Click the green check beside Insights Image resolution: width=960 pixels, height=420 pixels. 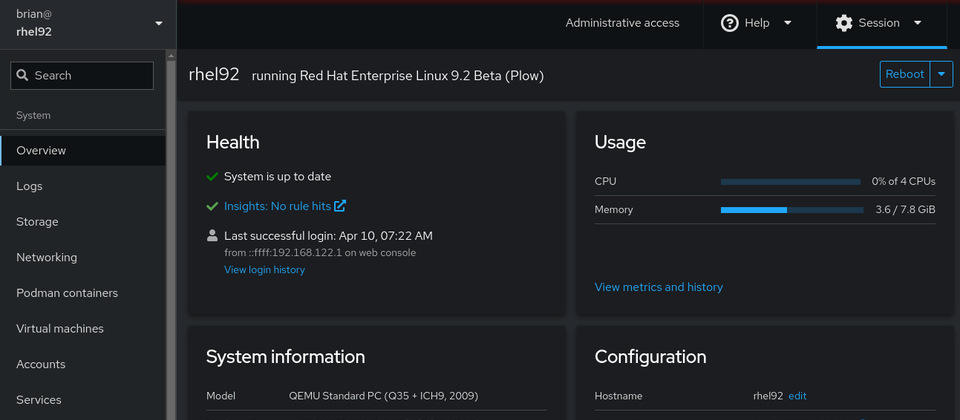click(212, 206)
